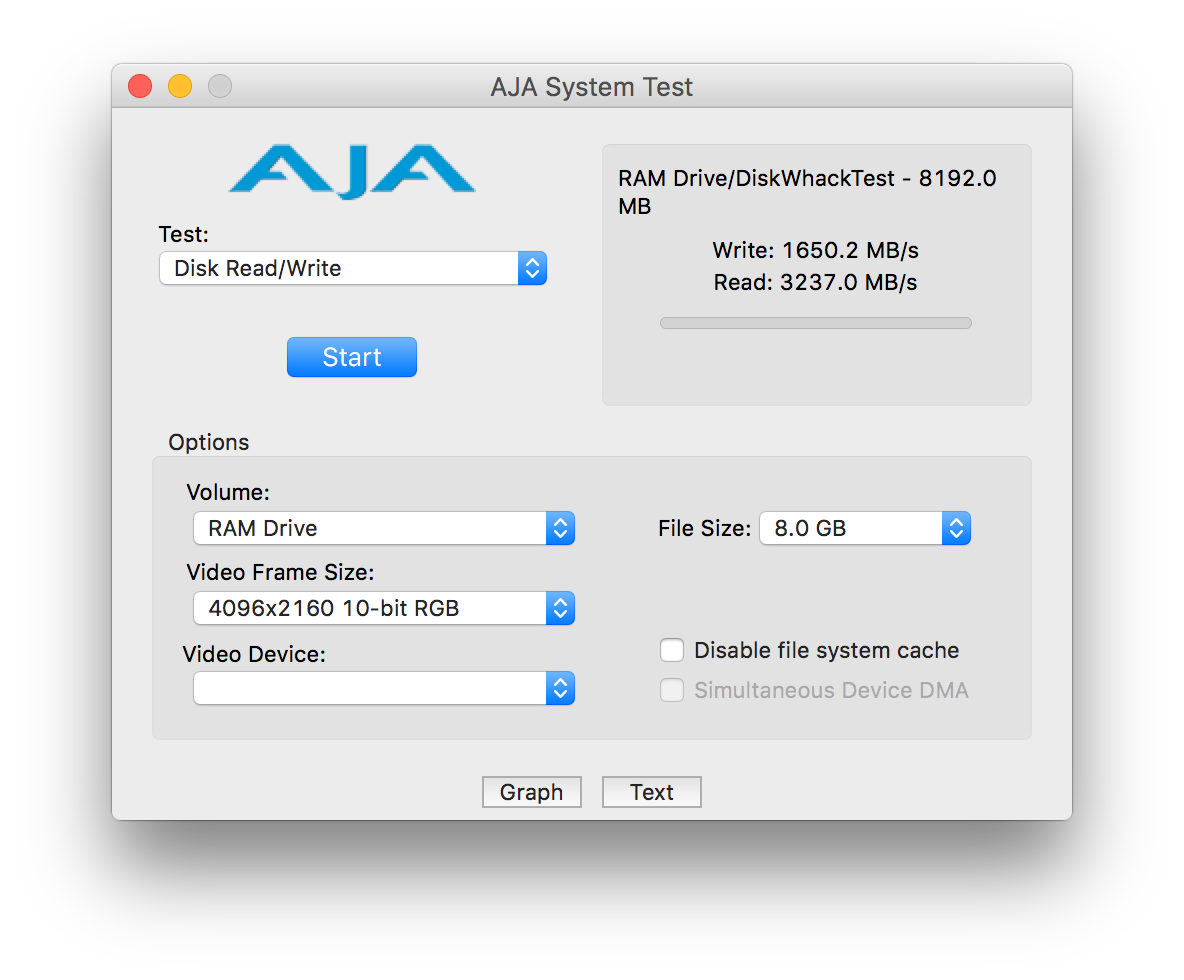Change the File Size dropdown
This screenshot has width=1184, height=980.
click(x=865, y=529)
